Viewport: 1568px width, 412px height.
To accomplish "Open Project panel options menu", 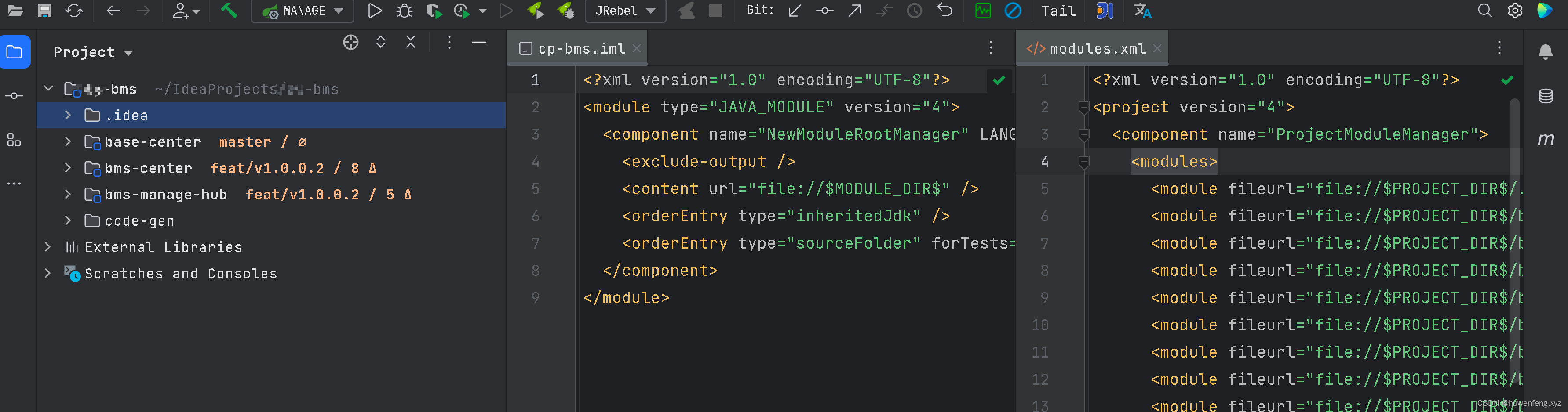I will point(449,42).
